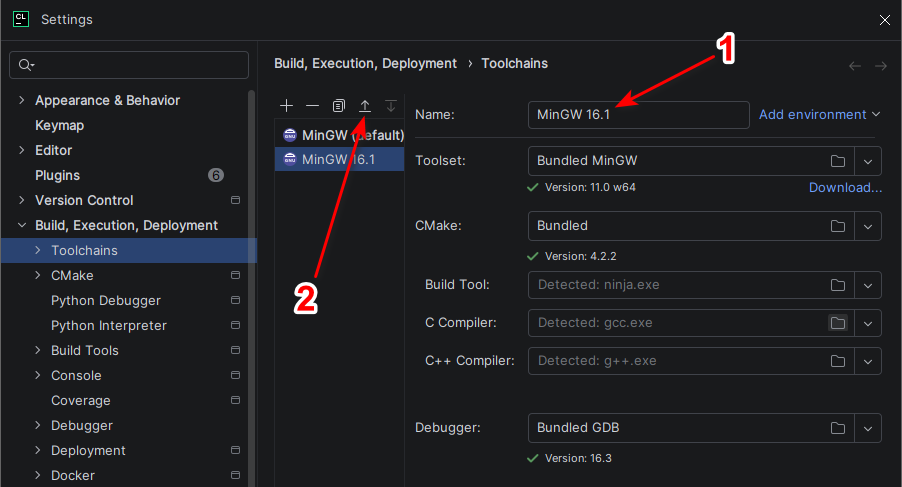902x487 pixels.
Task: Copy the selected toolchain
Action: (339, 106)
